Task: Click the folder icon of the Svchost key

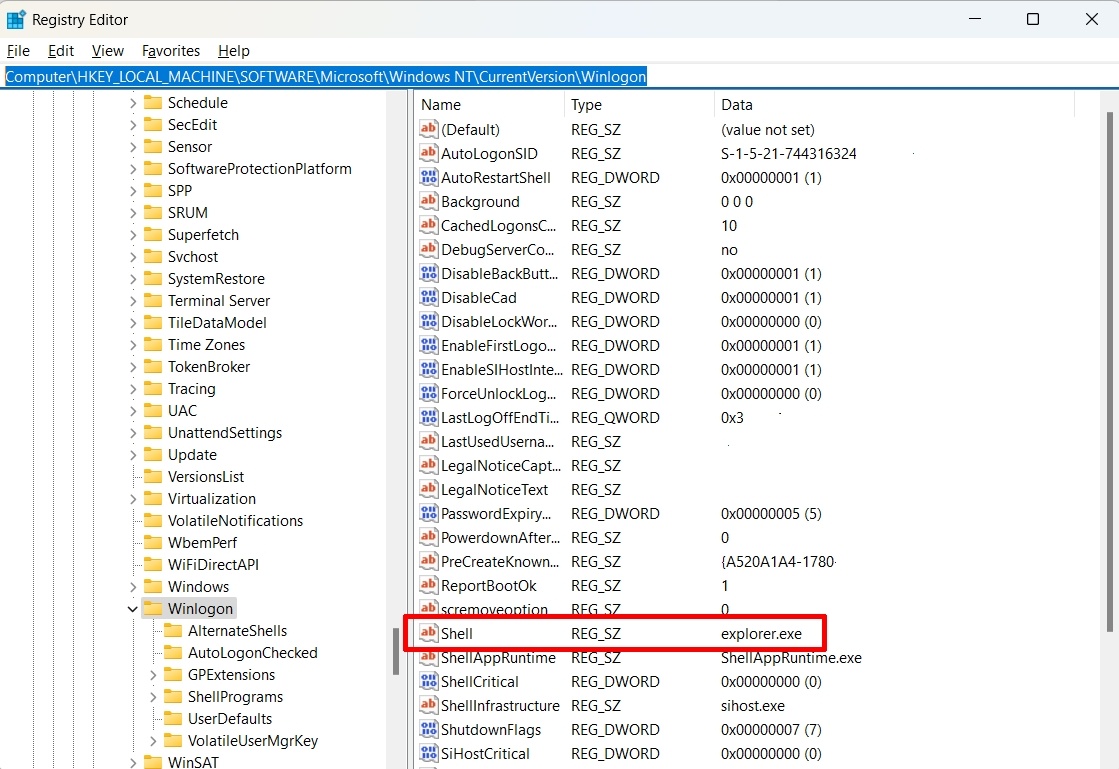Action: (x=153, y=257)
